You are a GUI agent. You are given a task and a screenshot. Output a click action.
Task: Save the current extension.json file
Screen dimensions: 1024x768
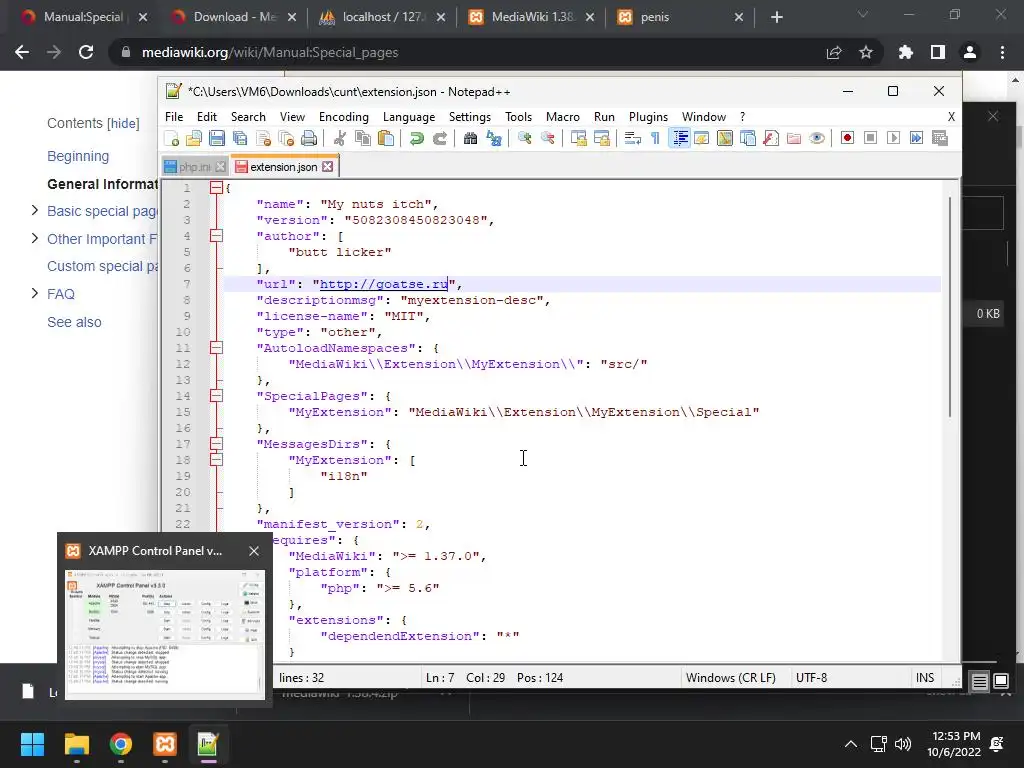tap(217, 138)
